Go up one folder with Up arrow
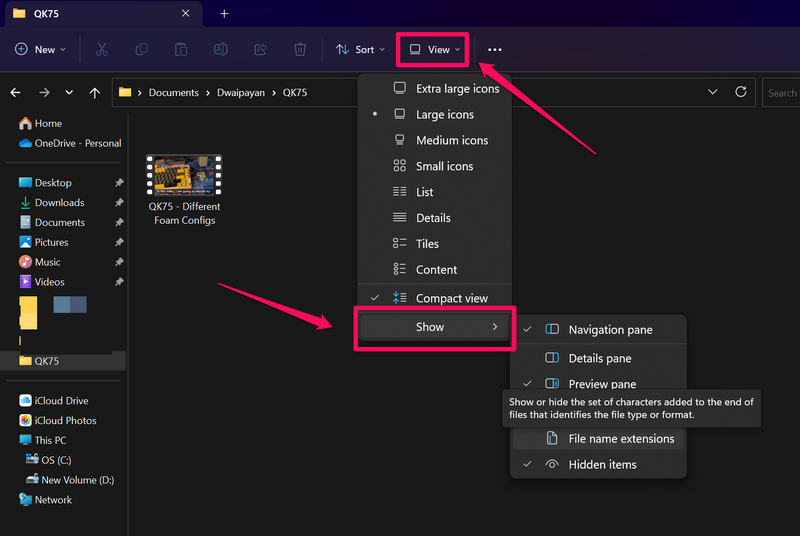Viewport: 800px width, 536px height. [x=95, y=93]
